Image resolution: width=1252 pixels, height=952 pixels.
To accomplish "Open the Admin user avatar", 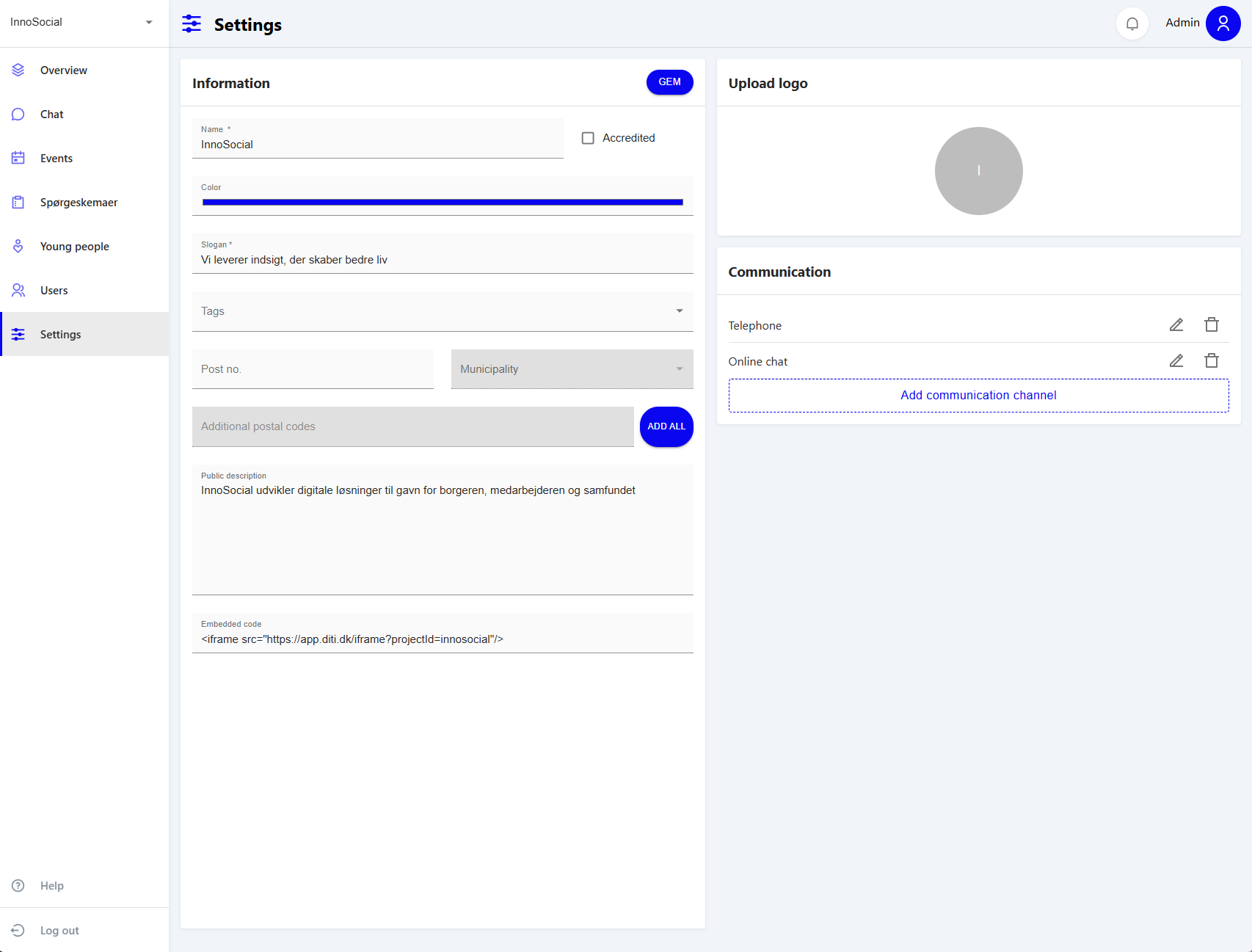I will coord(1223,23).
